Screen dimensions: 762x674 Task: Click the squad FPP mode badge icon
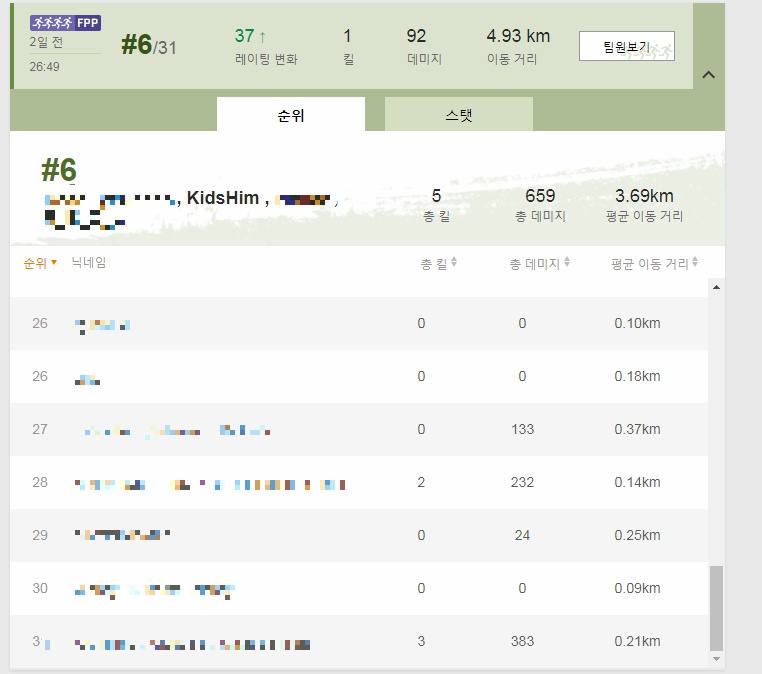coord(66,22)
